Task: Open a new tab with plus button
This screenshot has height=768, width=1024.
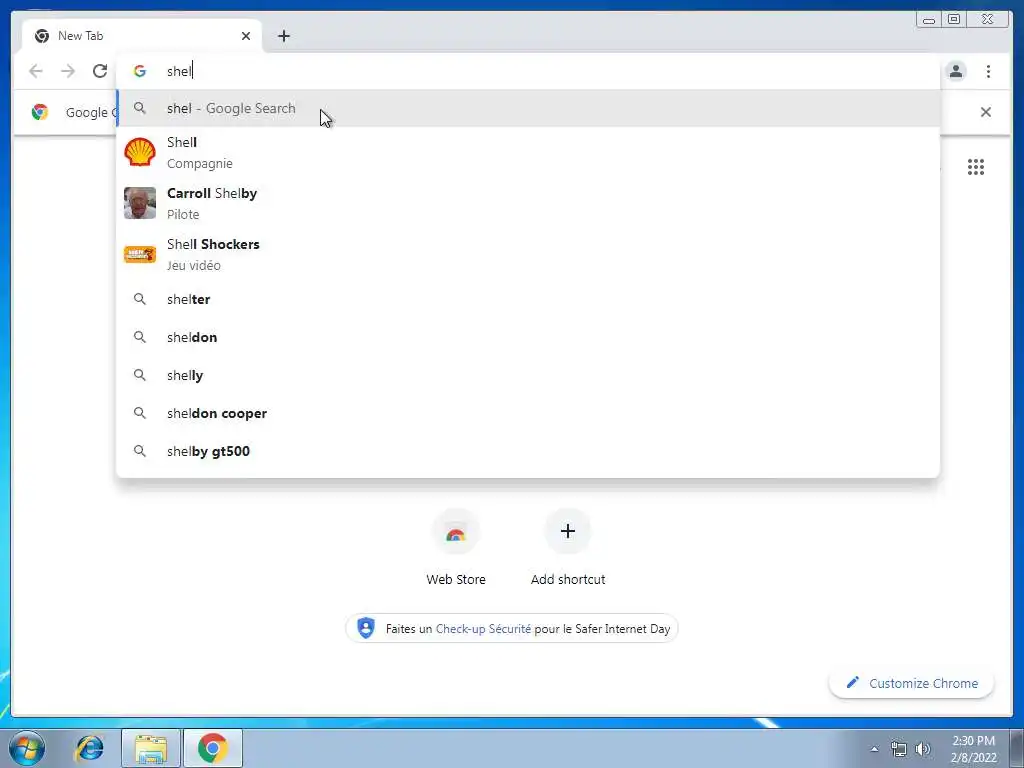Action: 283,36
